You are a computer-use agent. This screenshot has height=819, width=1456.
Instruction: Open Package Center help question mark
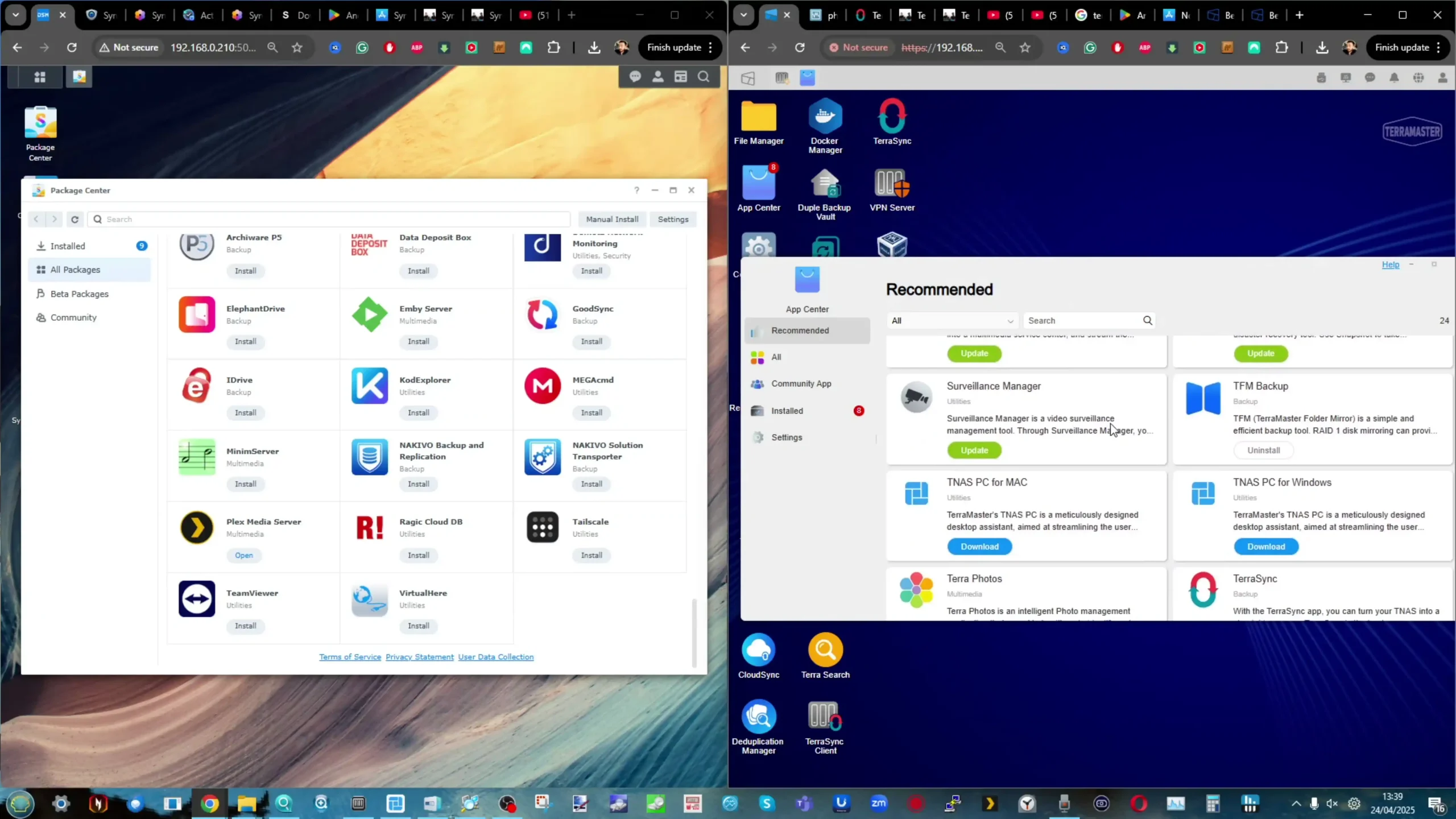pos(637,190)
